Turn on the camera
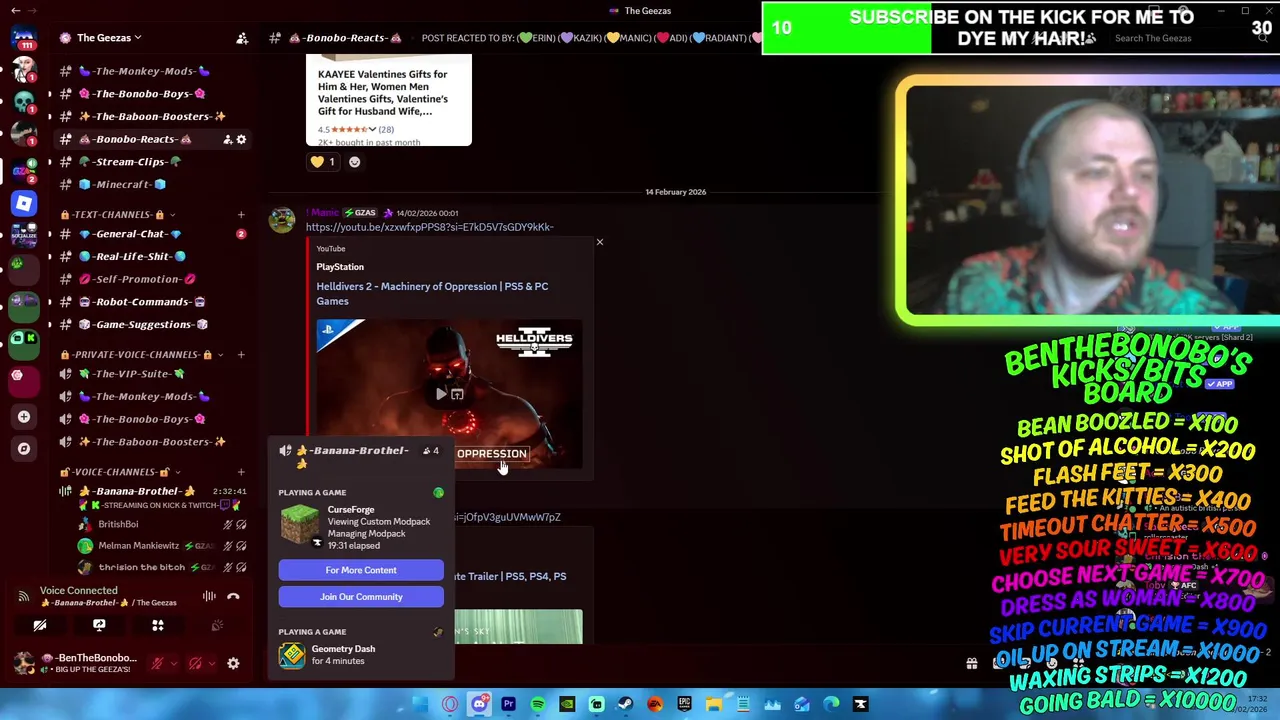 pyautogui.click(x=40, y=625)
